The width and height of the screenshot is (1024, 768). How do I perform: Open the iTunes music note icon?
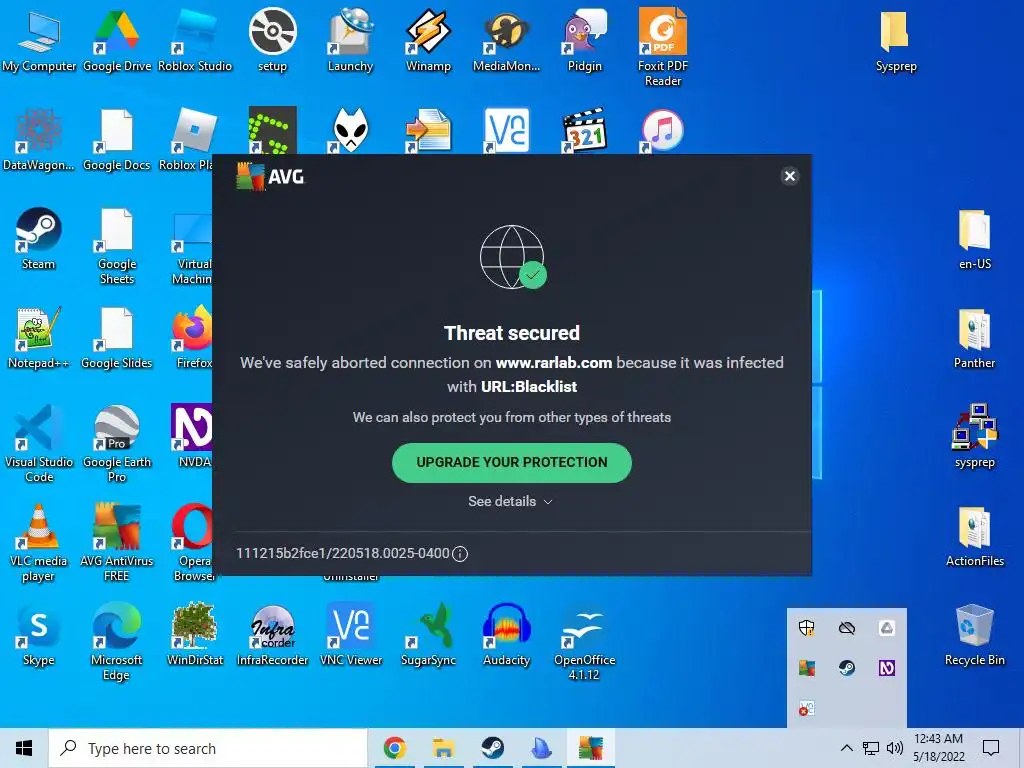pyautogui.click(x=662, y=130)
